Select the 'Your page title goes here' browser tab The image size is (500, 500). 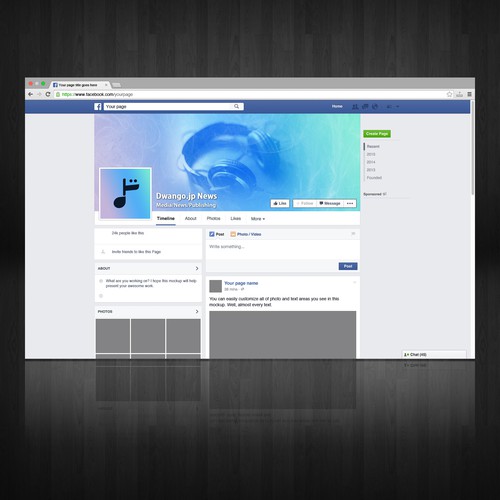tap(79, 85)
